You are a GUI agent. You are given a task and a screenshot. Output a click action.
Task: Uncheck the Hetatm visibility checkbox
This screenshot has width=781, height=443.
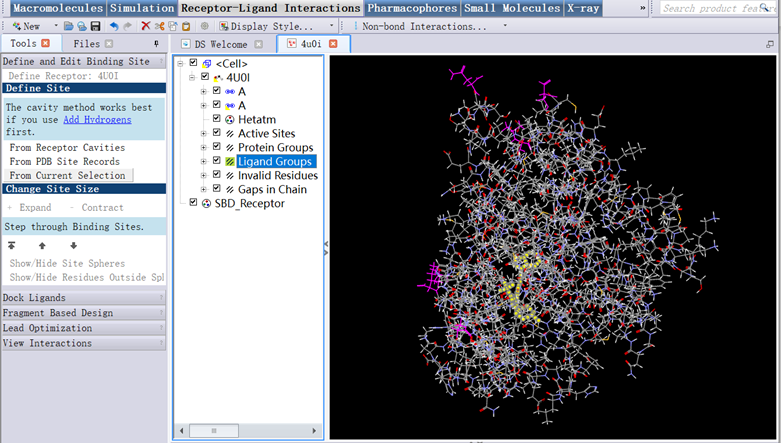216,119
